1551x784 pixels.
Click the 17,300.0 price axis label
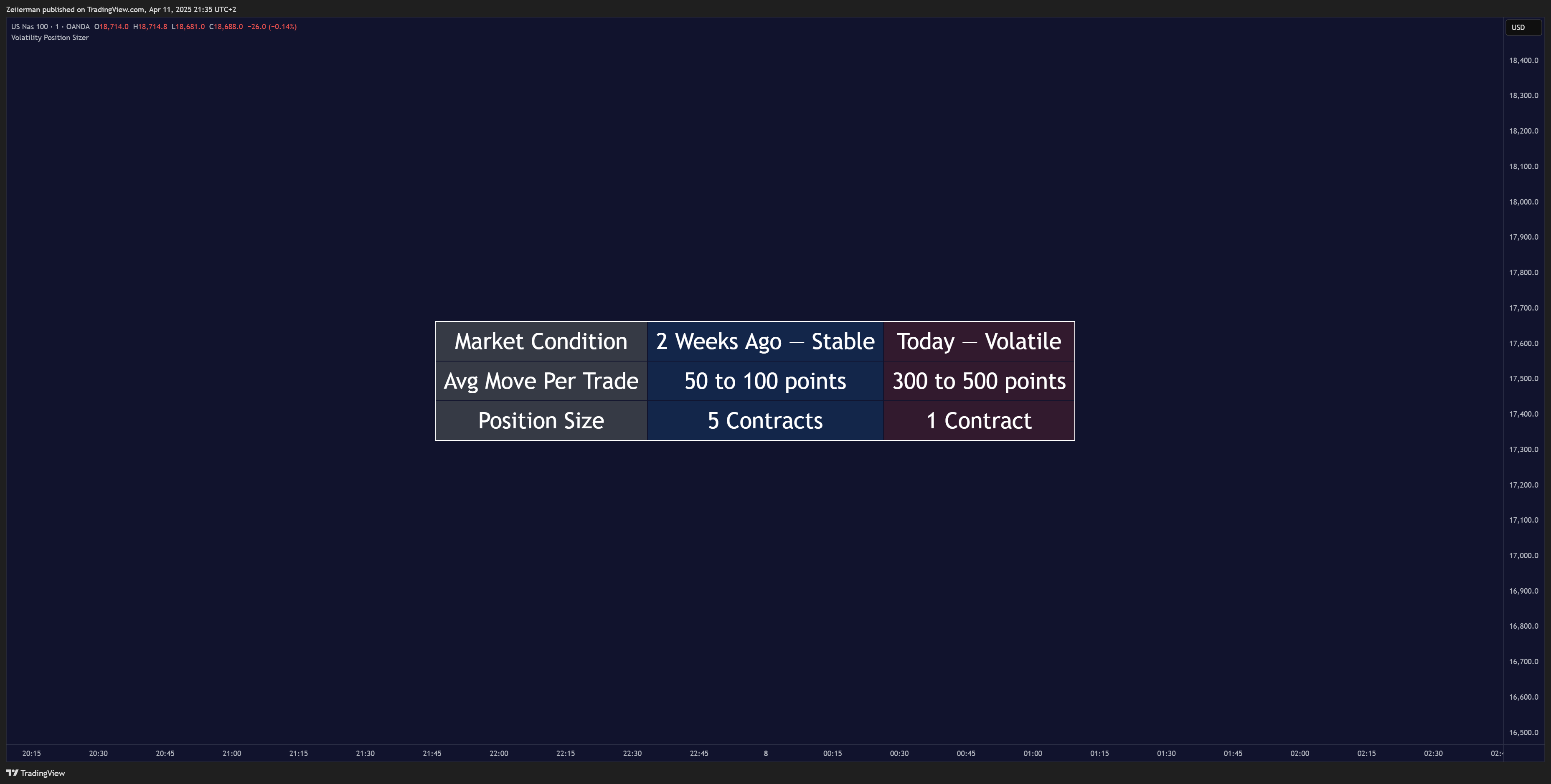pyautogui.click(x=1523, y=450)
